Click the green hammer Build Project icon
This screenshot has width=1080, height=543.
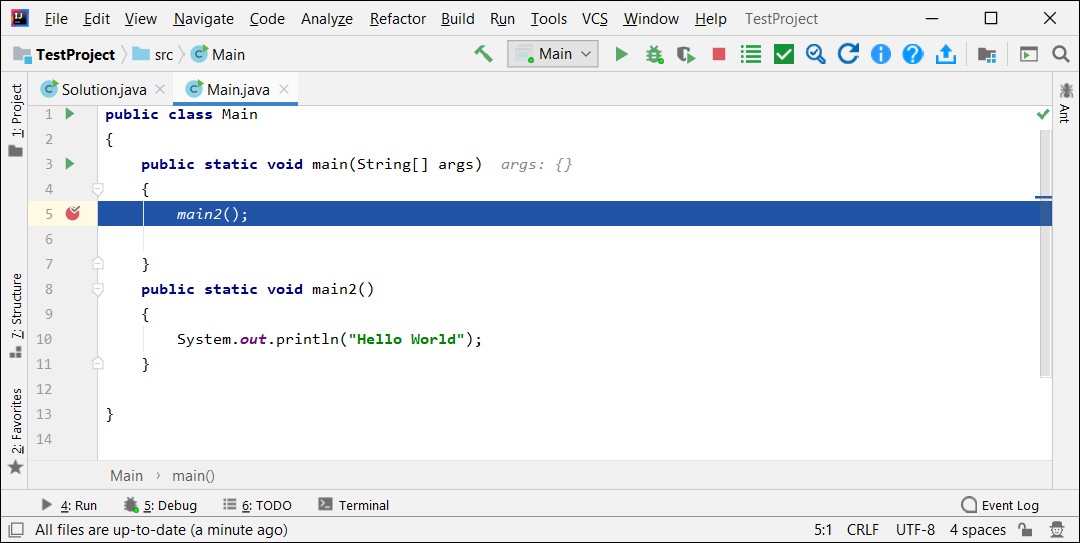coord(484,54)
